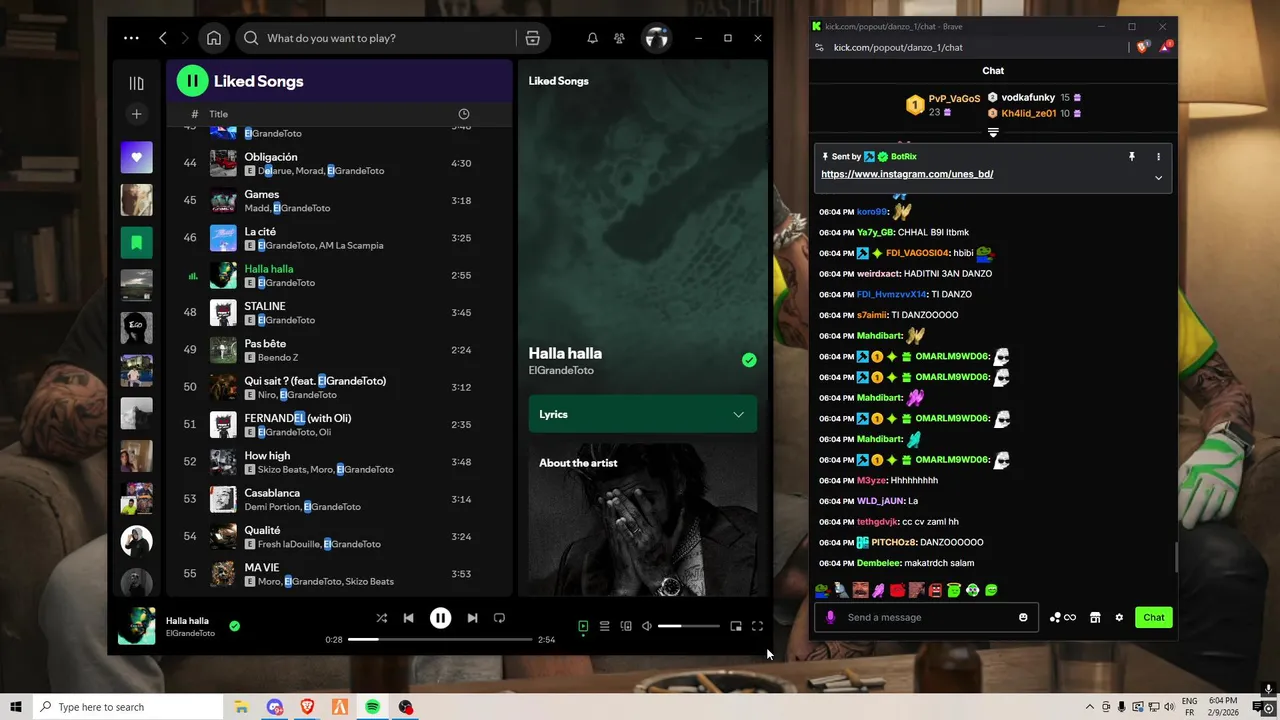This screenshot has height=720, width=1280.
Task: Open the Queue icon
Action: (604, 626)
